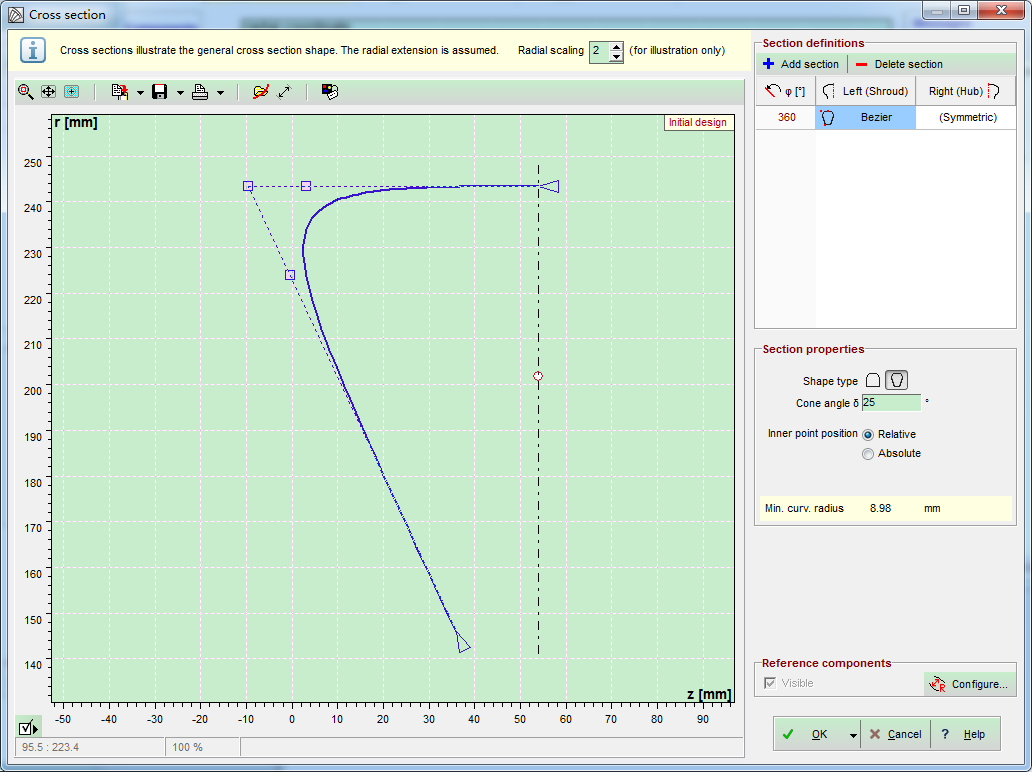The height and width of the screenshot is (772, 1032).
Task: Click the Initial design legend label
Action: tap(698, 122)
